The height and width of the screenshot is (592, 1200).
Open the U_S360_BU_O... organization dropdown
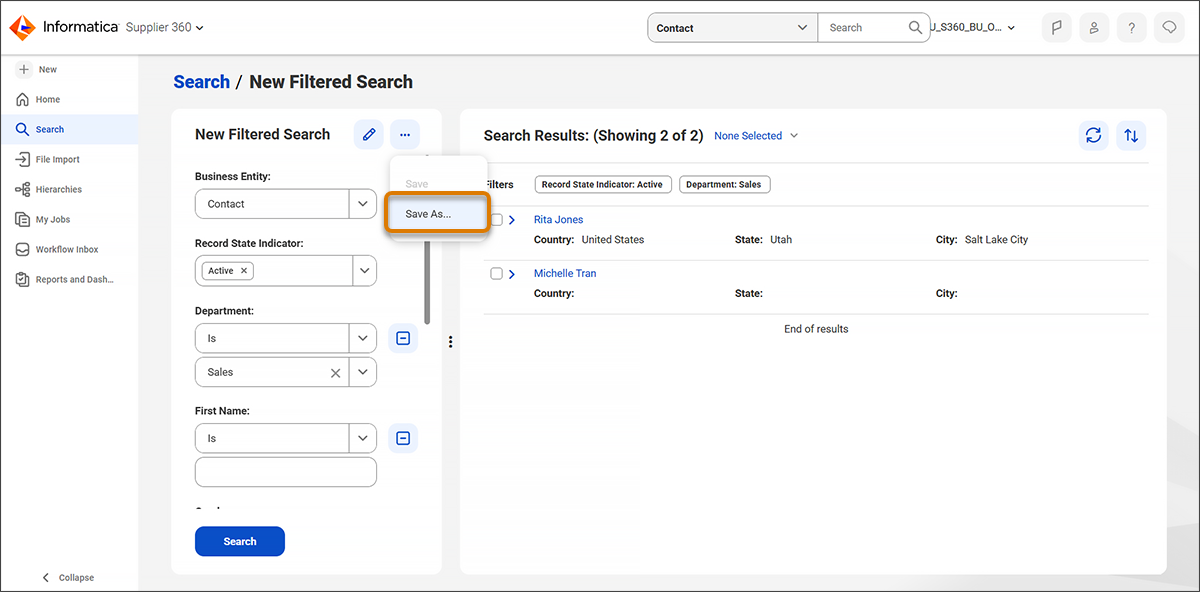[x=972, y=28]
